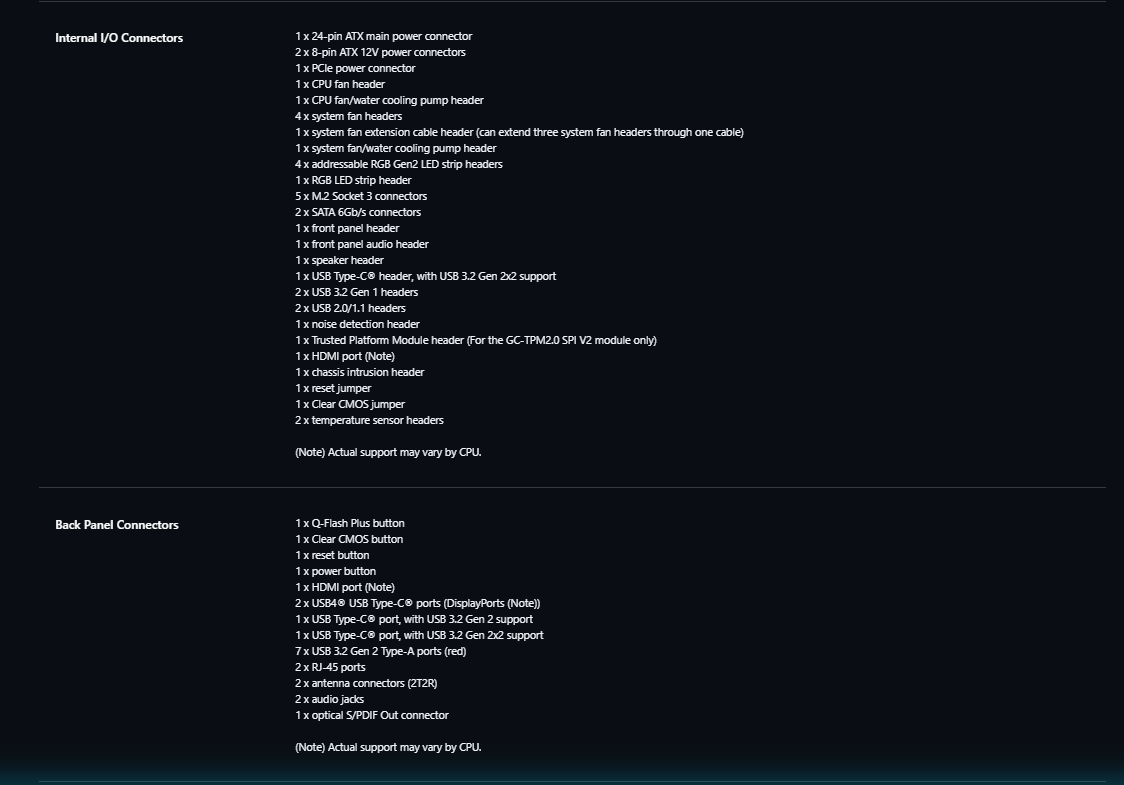Click the M.2 Socket 3 connectors line
The image size is (1124, 785).
(x=361, y=196)
